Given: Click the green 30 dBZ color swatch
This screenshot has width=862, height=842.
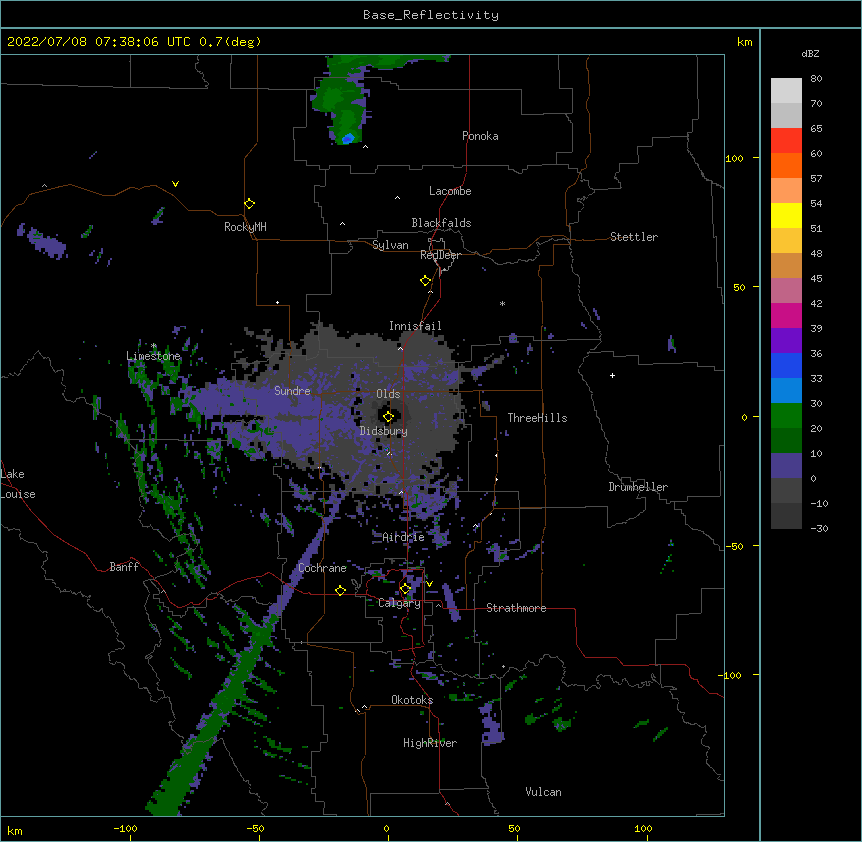Looking at the screenshot, I should tap(786, 416).
